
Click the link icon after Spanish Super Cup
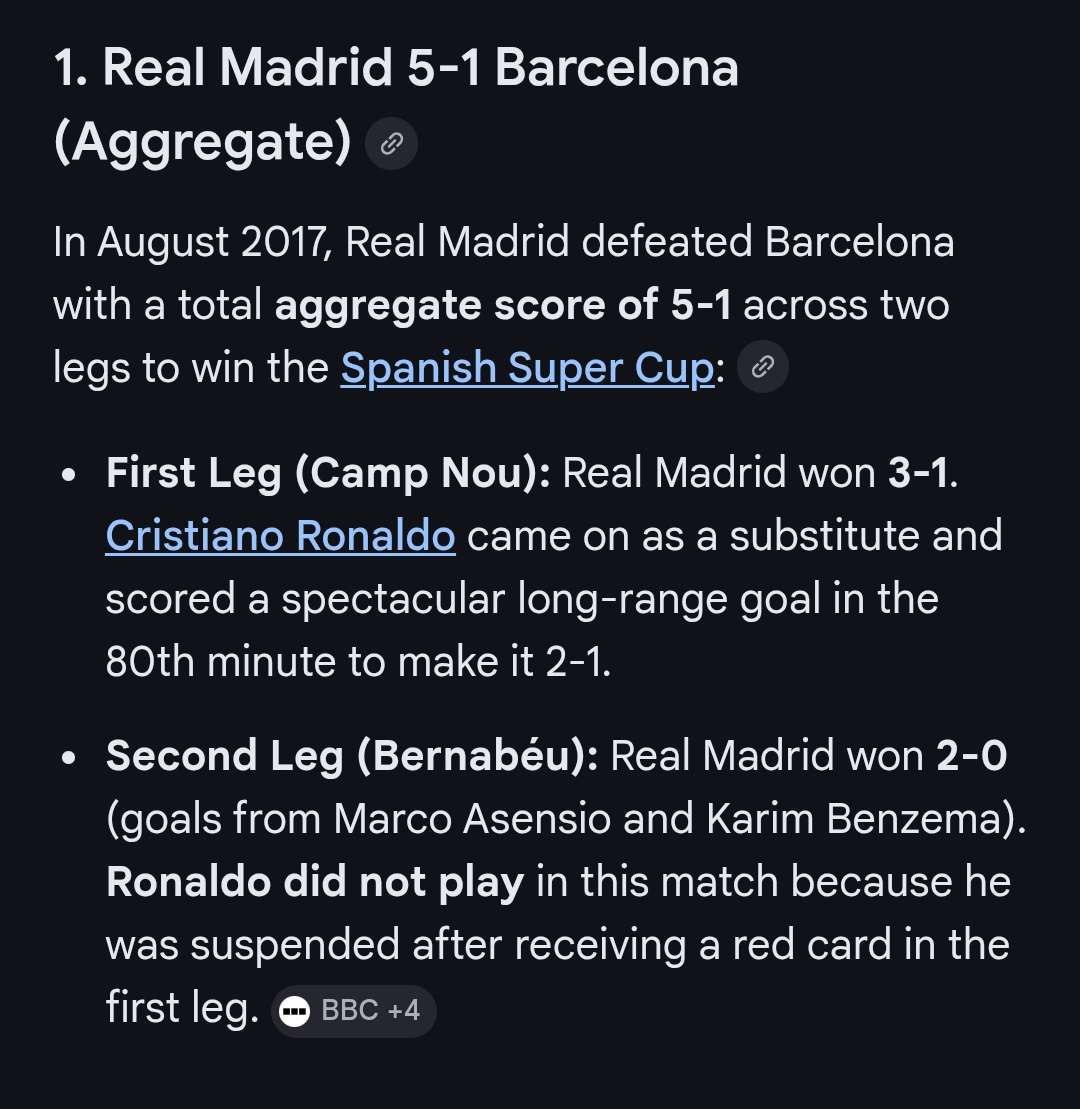coord(762,366)
